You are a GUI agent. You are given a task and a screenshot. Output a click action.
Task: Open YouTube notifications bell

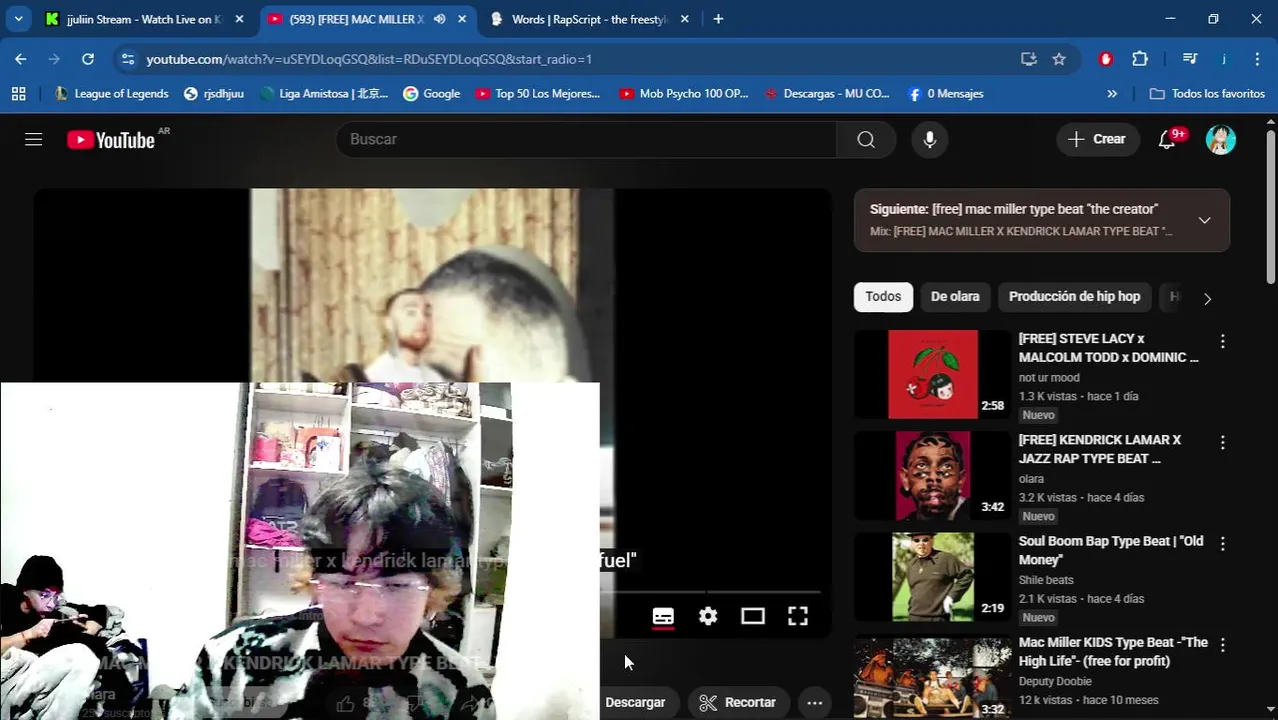pos(1167,139)
